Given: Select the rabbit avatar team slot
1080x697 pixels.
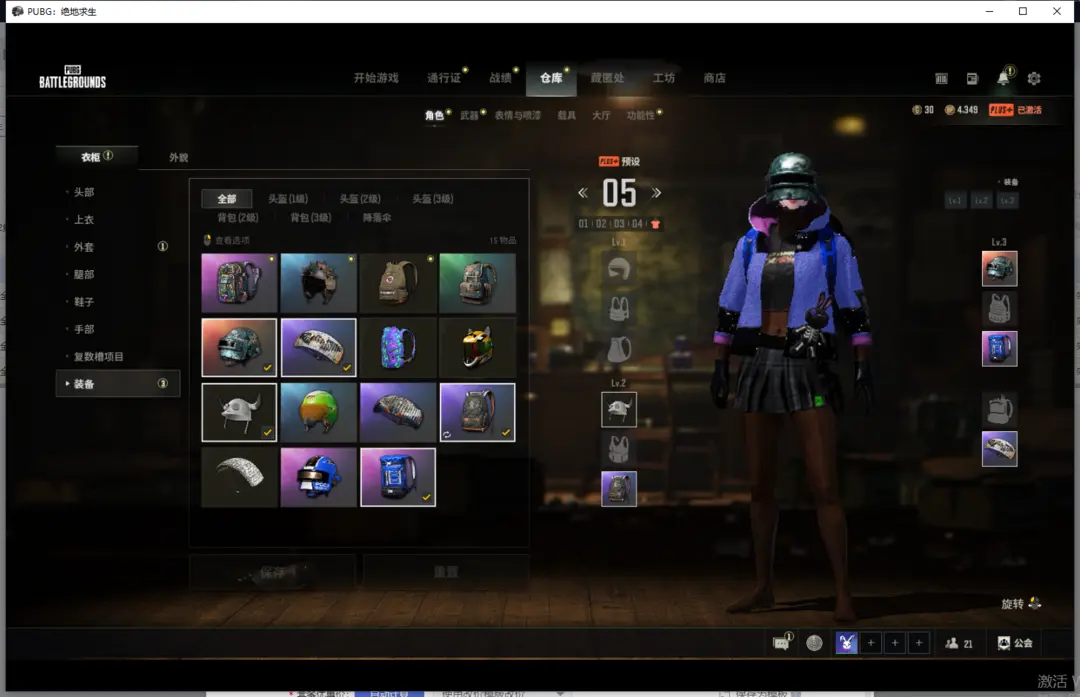Looking at the screenshot, I should tap(847, 643).
